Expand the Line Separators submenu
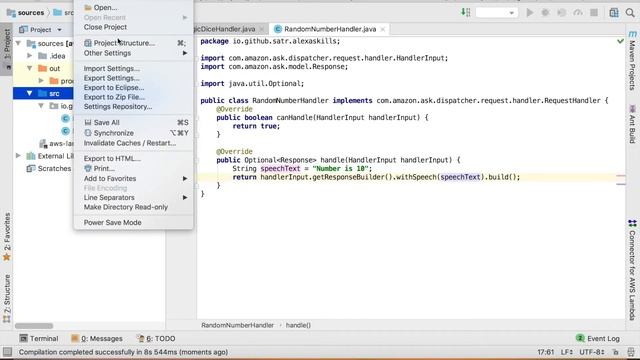The image size is (640, 360). pyautogui.click(x=133, y=198)
